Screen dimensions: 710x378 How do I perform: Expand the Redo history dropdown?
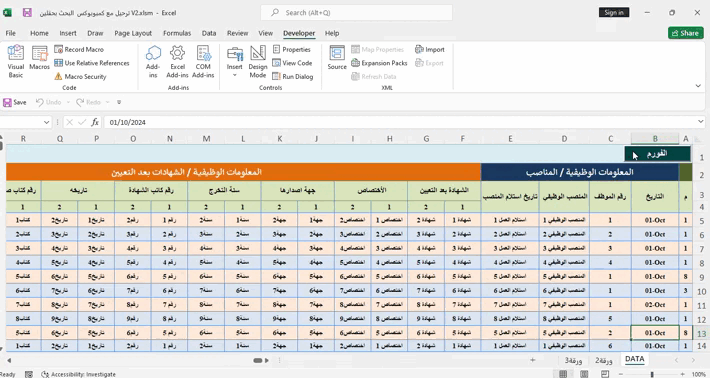coord(108,102)
